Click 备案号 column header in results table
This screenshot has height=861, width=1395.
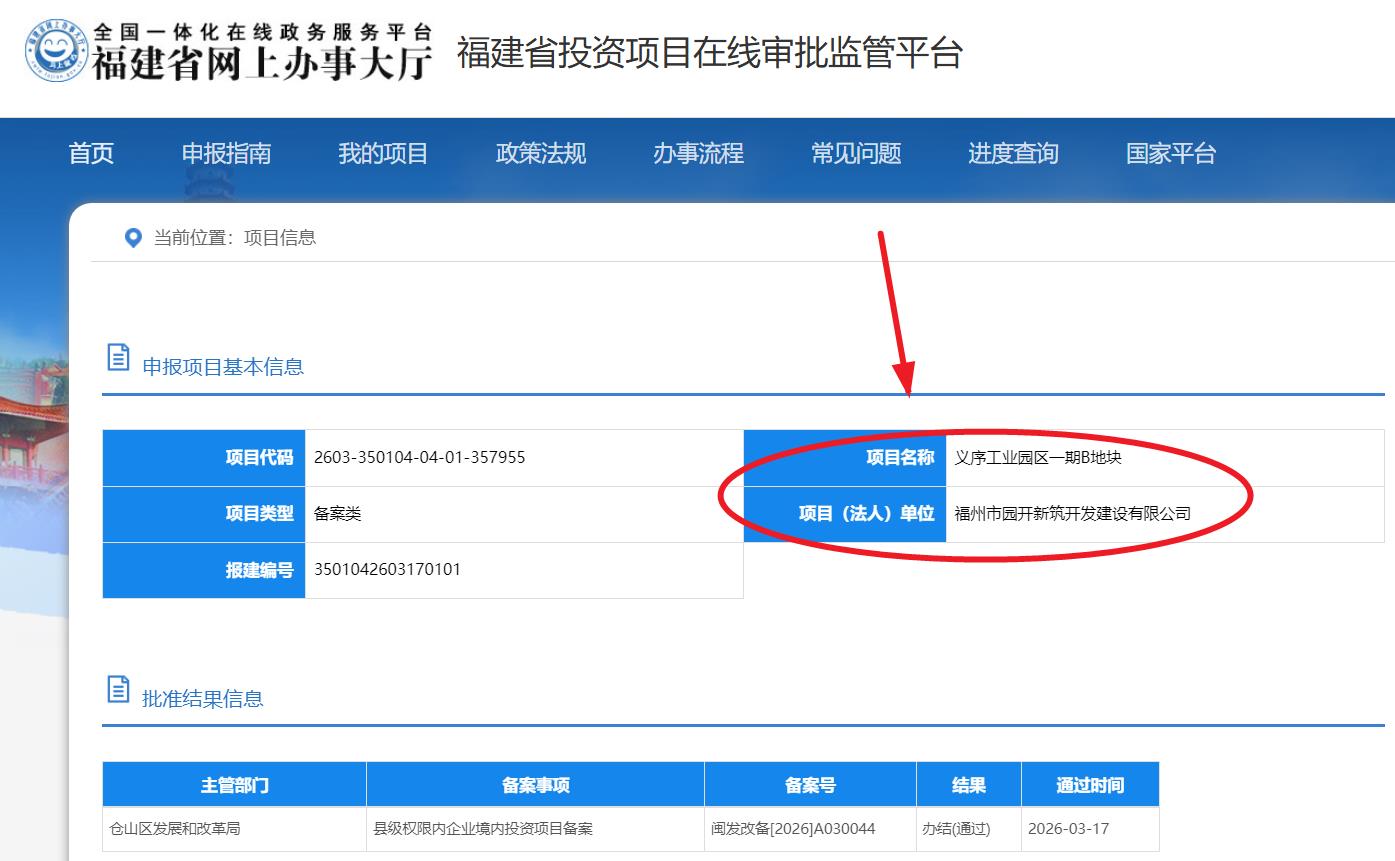(810, 785)
